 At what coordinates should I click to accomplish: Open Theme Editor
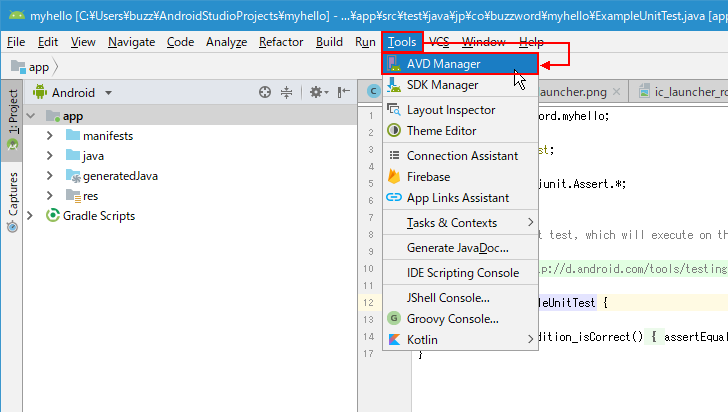[x=460, y=131]
